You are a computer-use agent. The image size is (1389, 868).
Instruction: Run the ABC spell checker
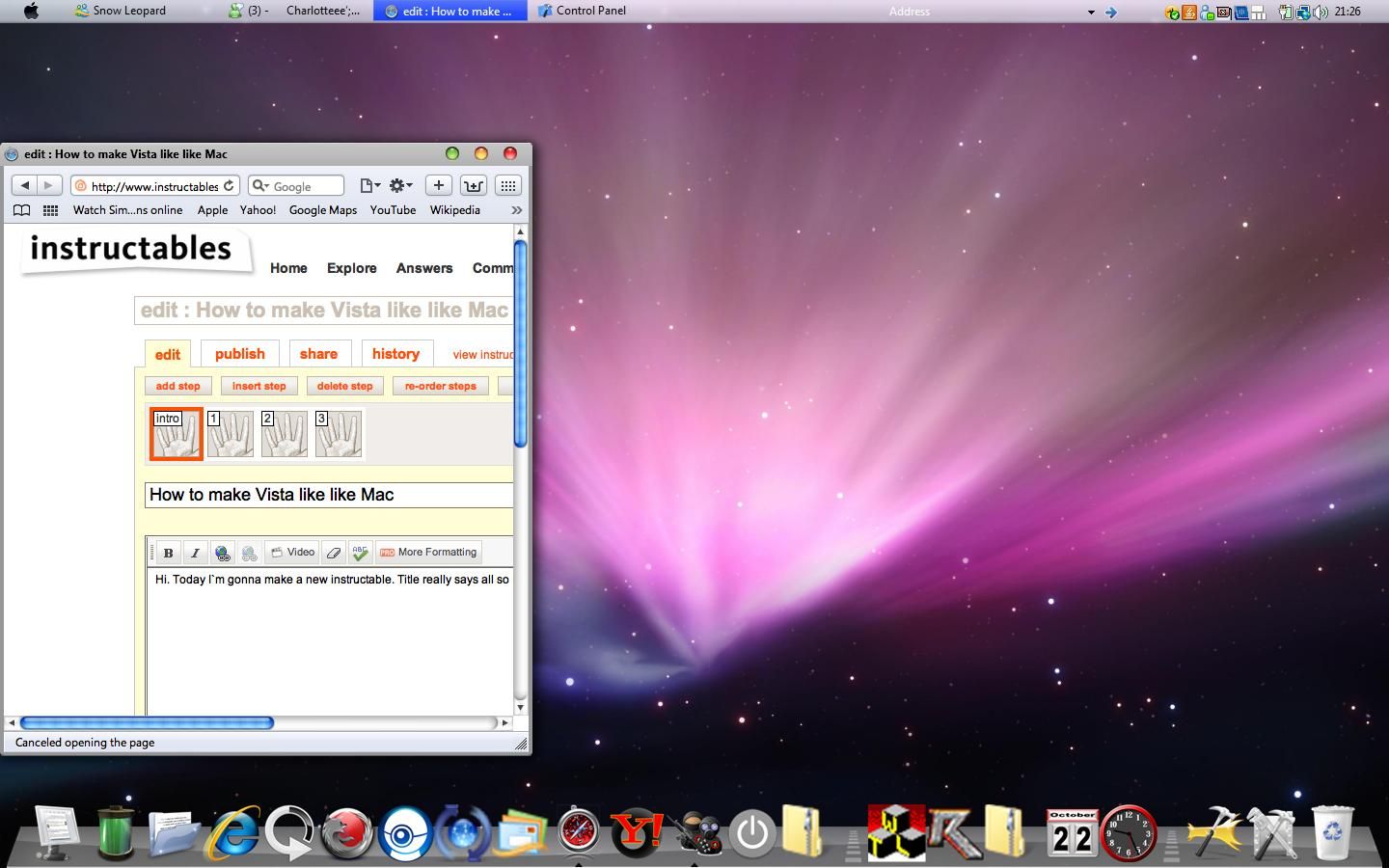360,552
